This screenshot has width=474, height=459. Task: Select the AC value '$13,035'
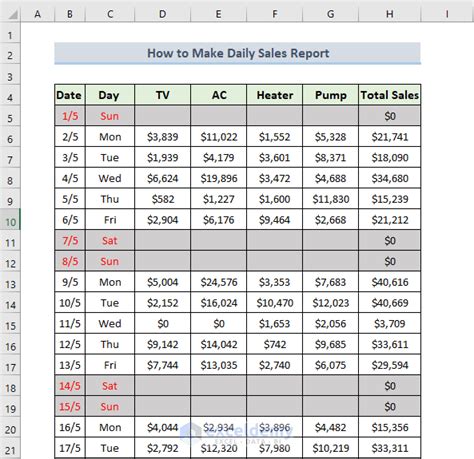coord(219,365)
